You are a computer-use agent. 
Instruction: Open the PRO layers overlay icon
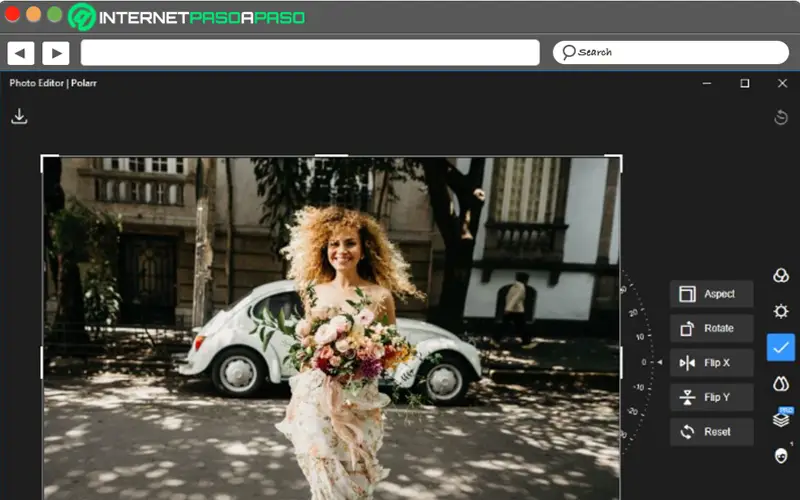click(782, 418)
